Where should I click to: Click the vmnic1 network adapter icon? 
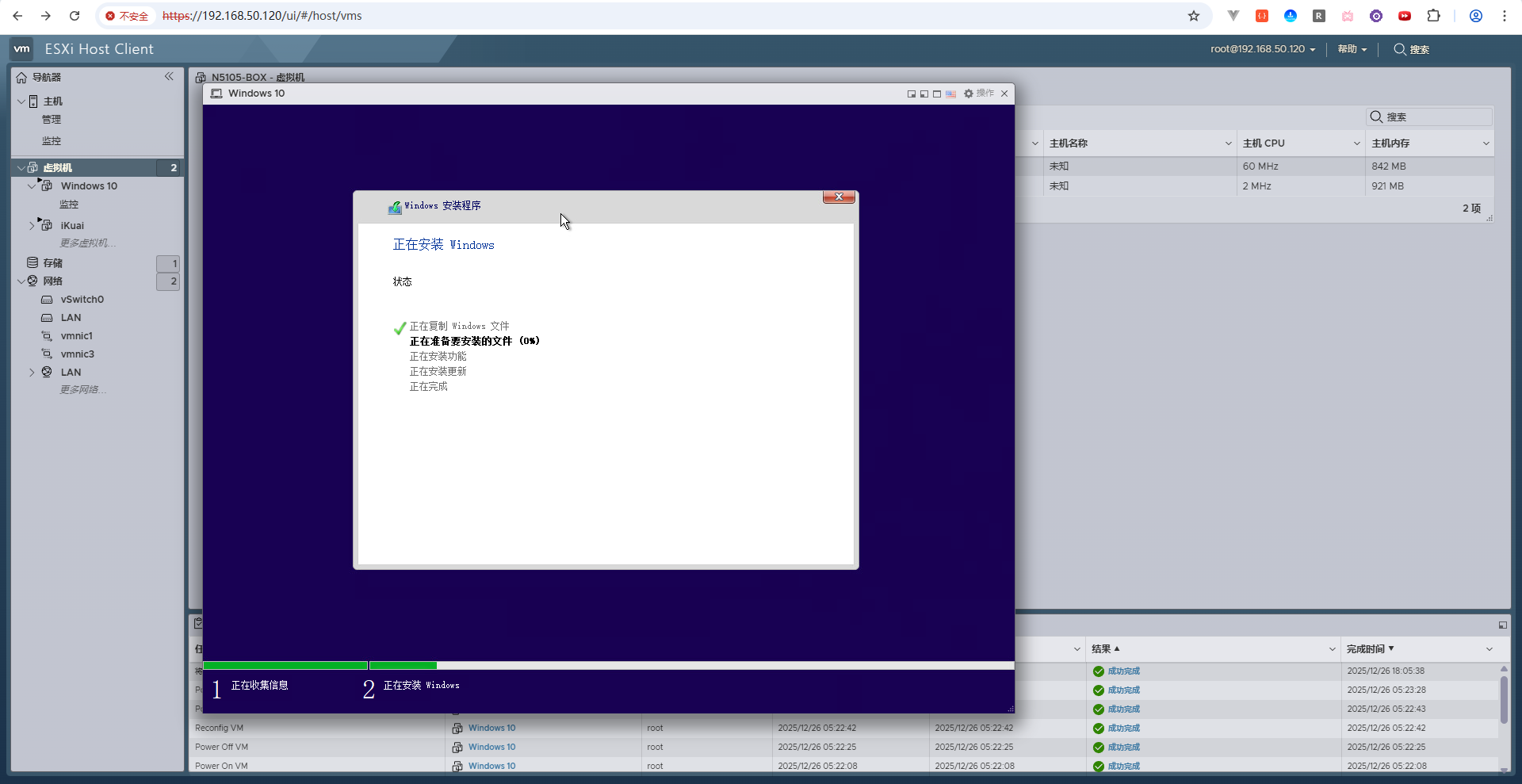coord(47,336)
